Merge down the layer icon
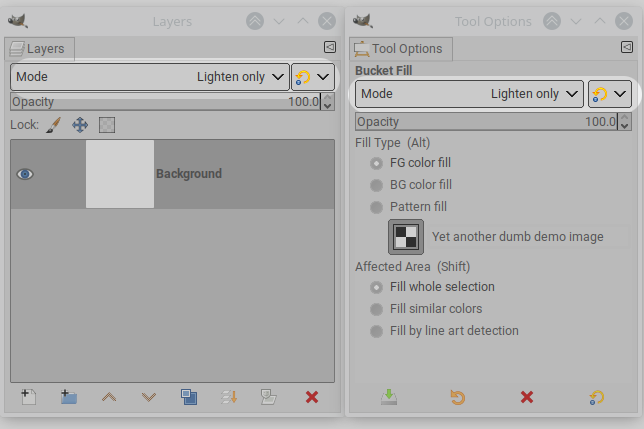This screenshot has width=644, height=429. click(229, 397)
